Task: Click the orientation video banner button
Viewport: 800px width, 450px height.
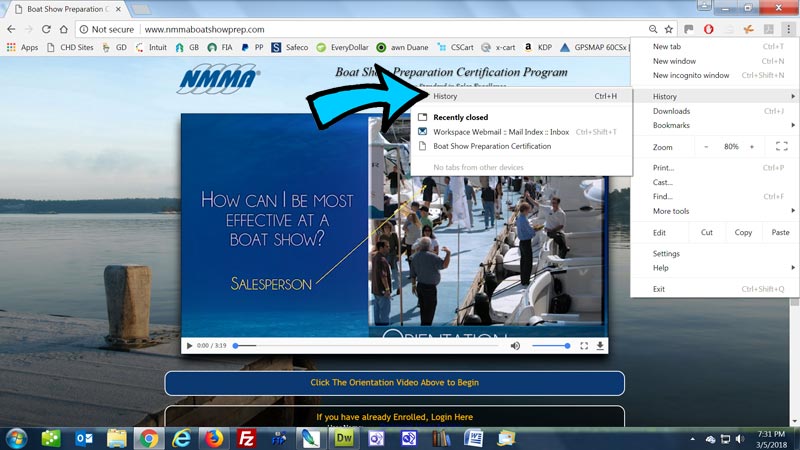Action: (x=394, y=383)
